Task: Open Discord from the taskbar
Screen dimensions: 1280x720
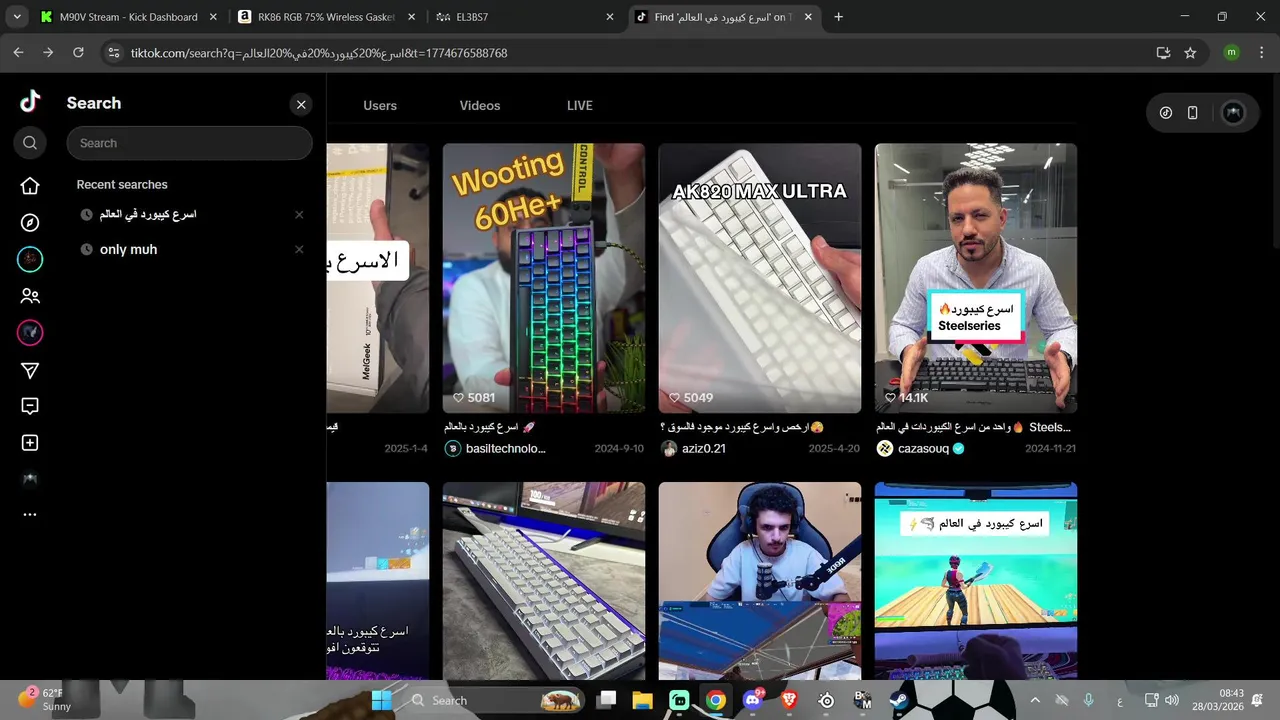Action: point(752,700)
